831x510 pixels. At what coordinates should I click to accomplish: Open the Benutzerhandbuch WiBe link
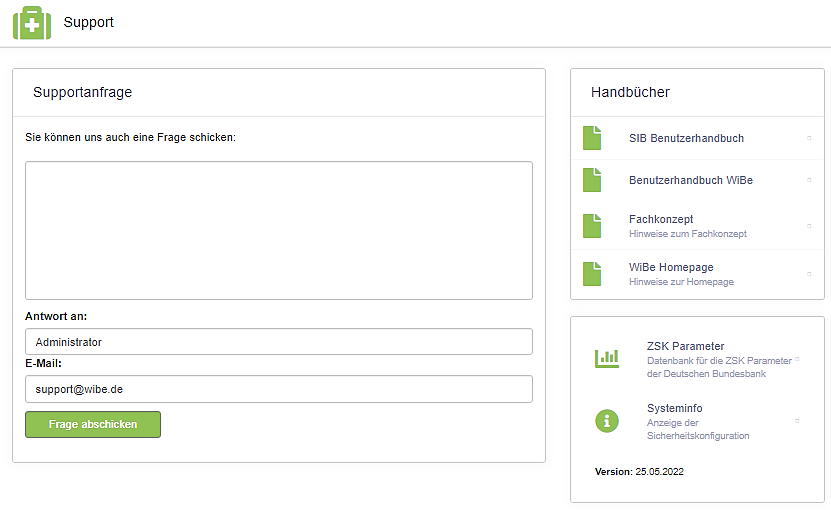(690, 180)
